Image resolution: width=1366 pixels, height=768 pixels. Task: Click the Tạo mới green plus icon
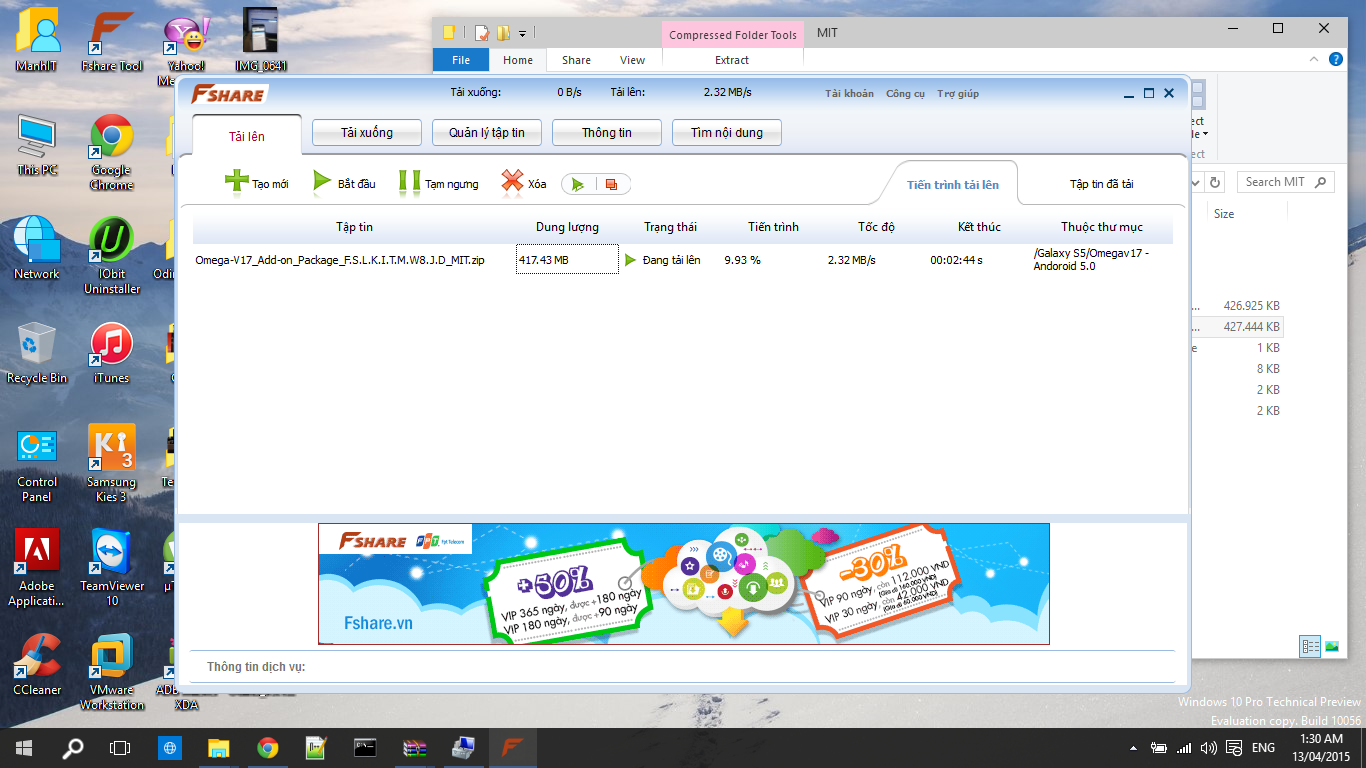236,182
